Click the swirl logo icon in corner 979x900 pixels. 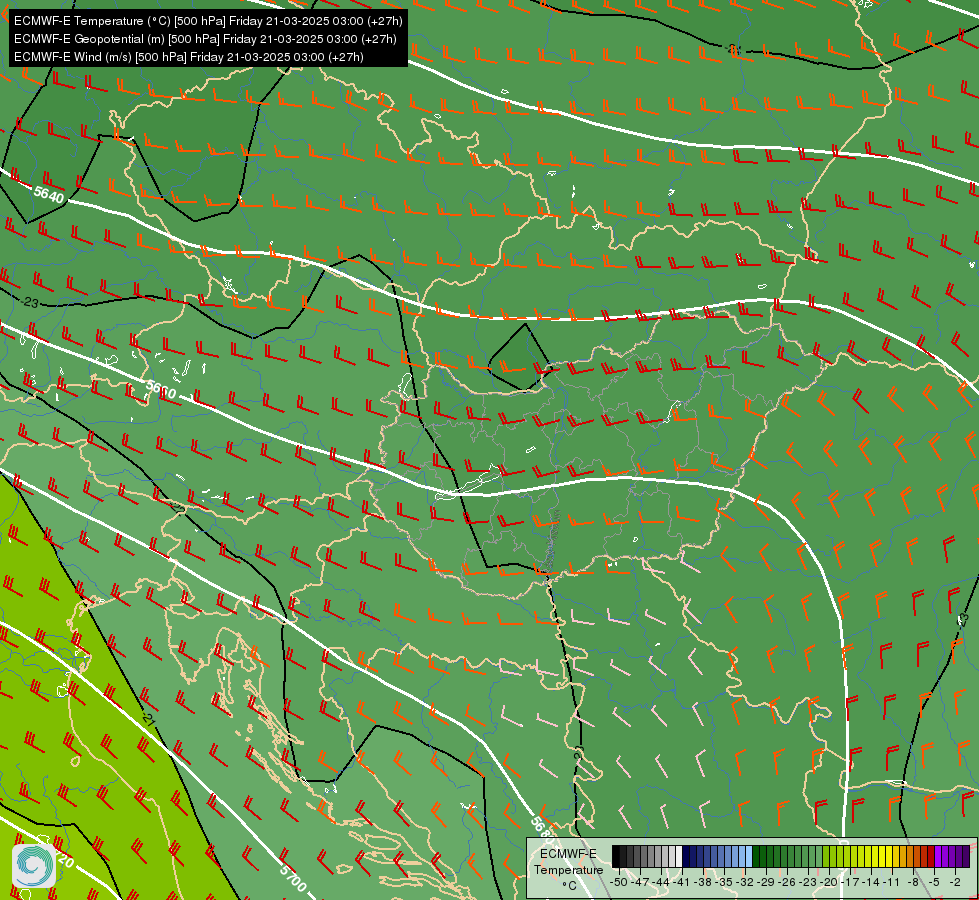click(34, 866)
